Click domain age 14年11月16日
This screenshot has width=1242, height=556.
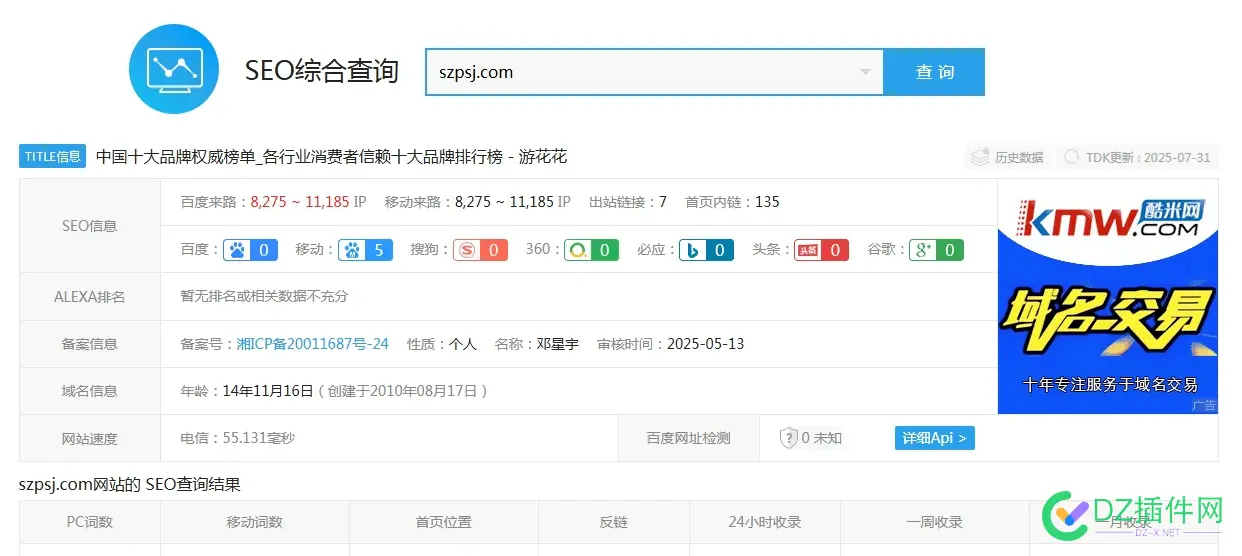pos(268,391)
